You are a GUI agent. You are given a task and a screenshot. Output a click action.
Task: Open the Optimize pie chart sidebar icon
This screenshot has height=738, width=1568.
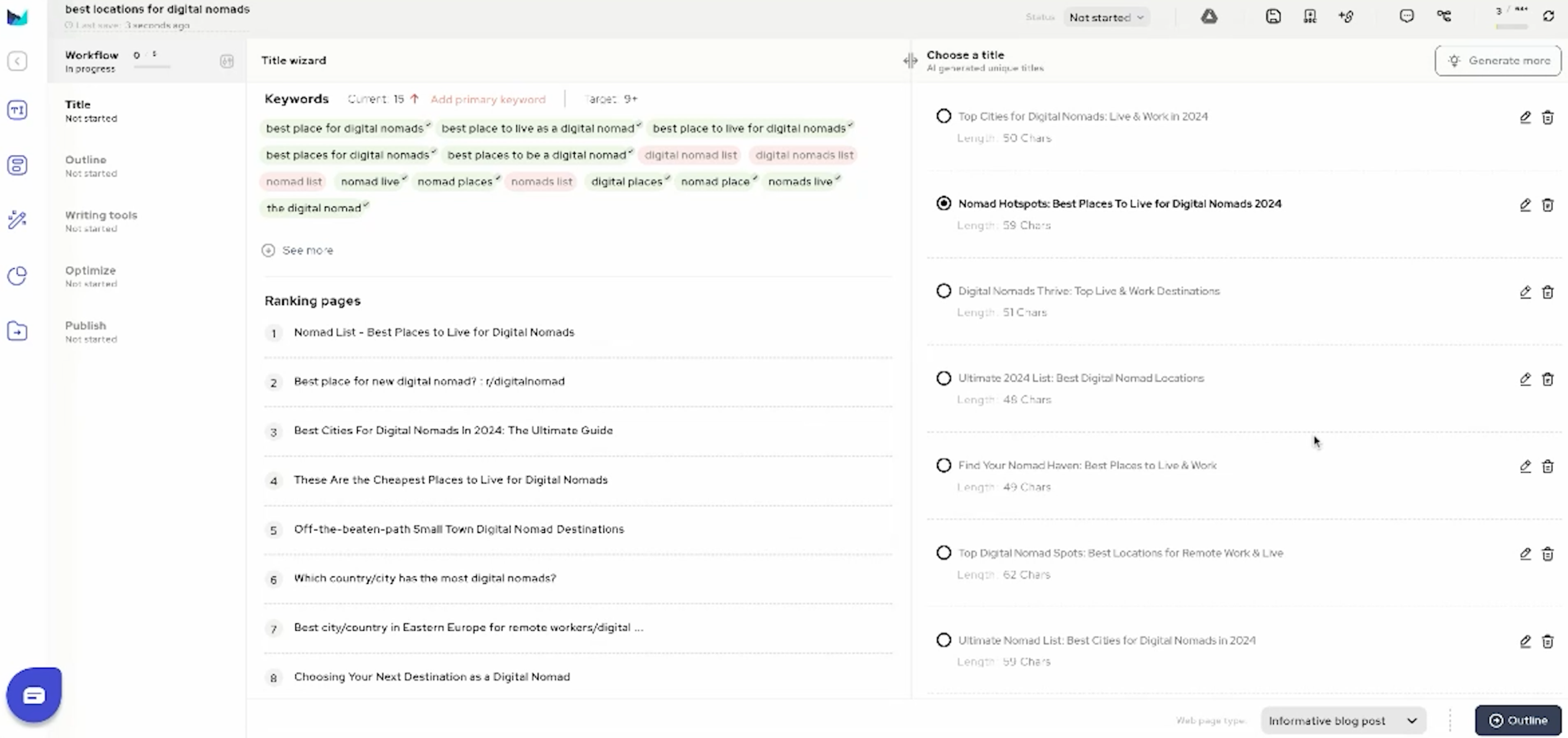[17, 276]
